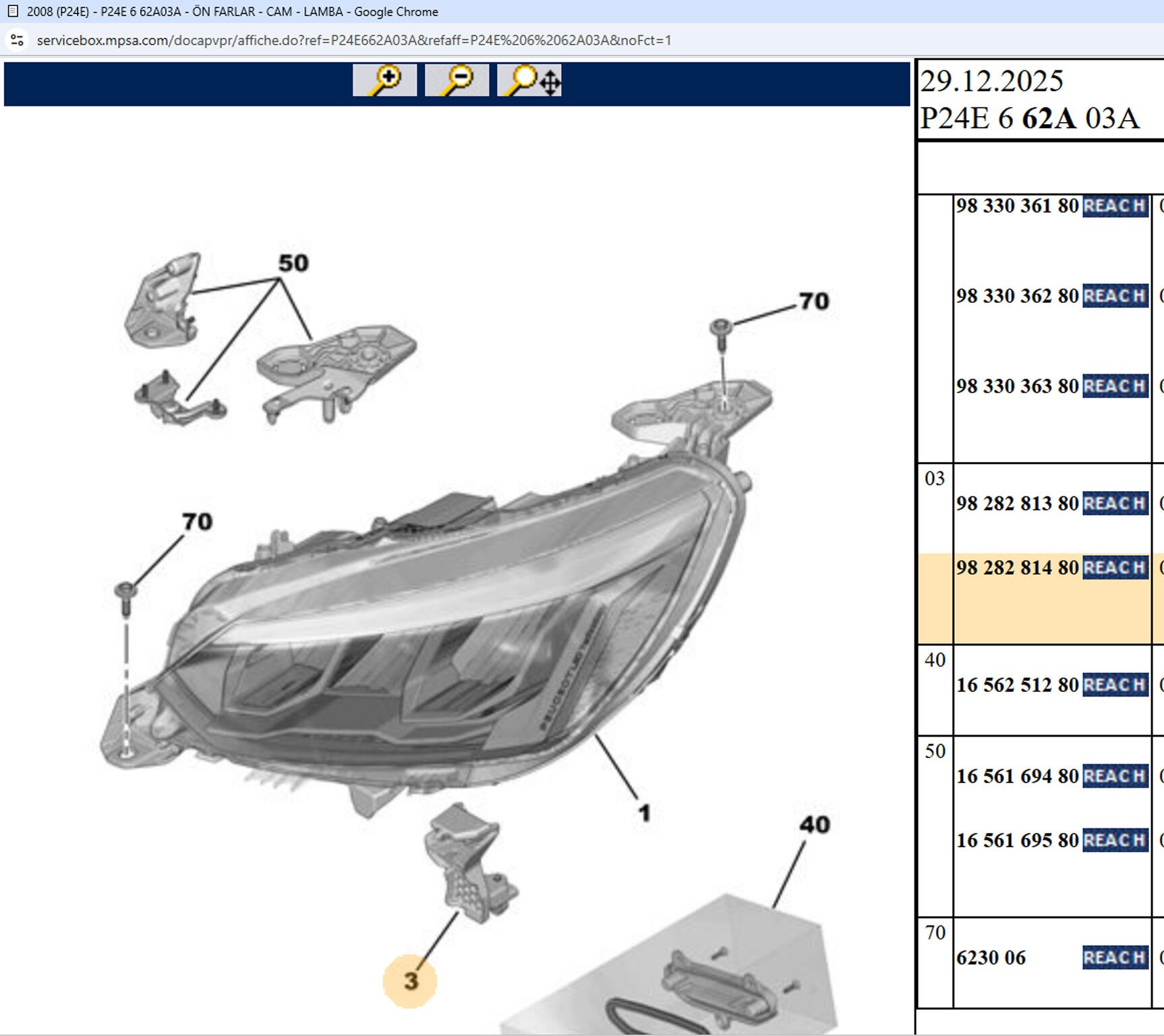Click REACH badge next to 98 282 814 80
Viewport: 1164px width, 1036px height.
[1115, 568]
